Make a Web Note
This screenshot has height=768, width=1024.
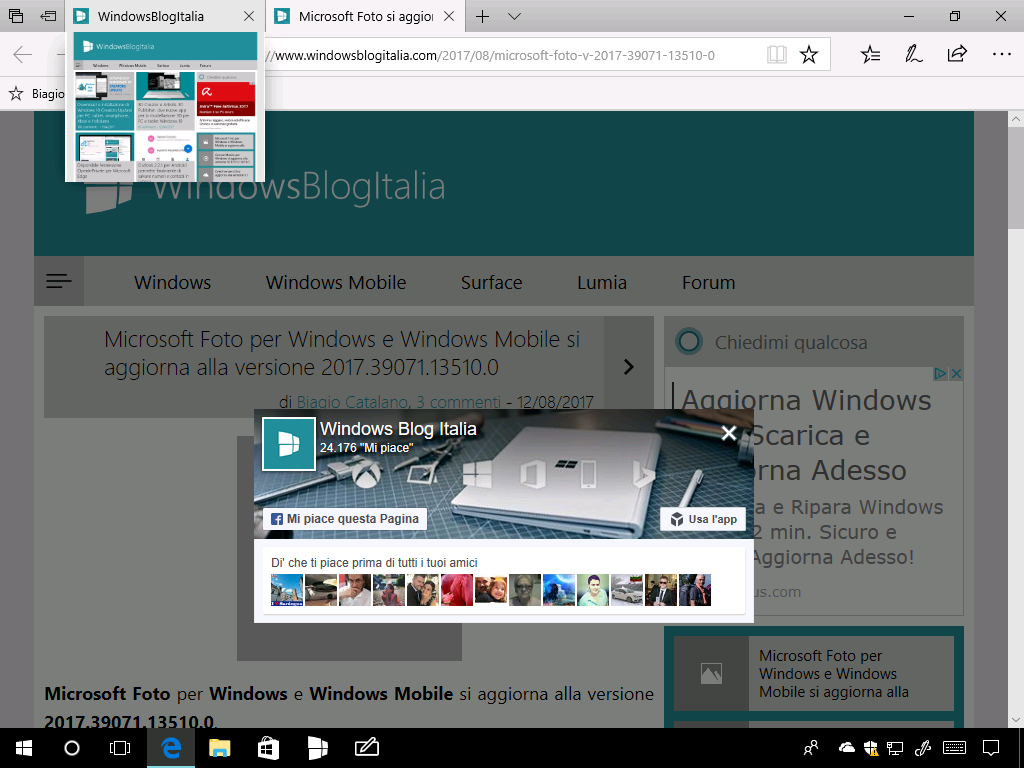pyautogui.click(x=914, y=54)
